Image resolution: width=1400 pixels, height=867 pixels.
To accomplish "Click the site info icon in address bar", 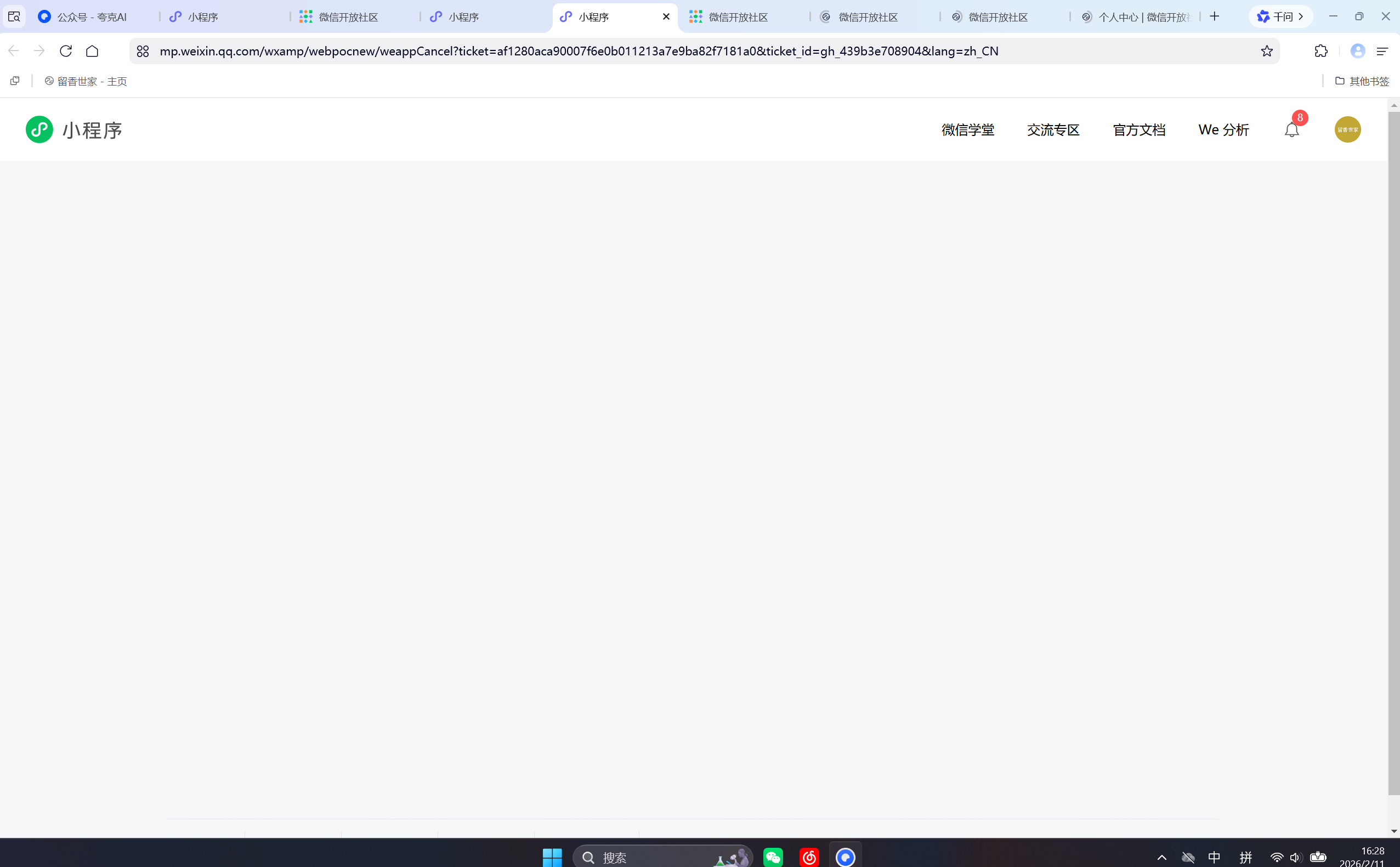I will (x=143, y=51).
